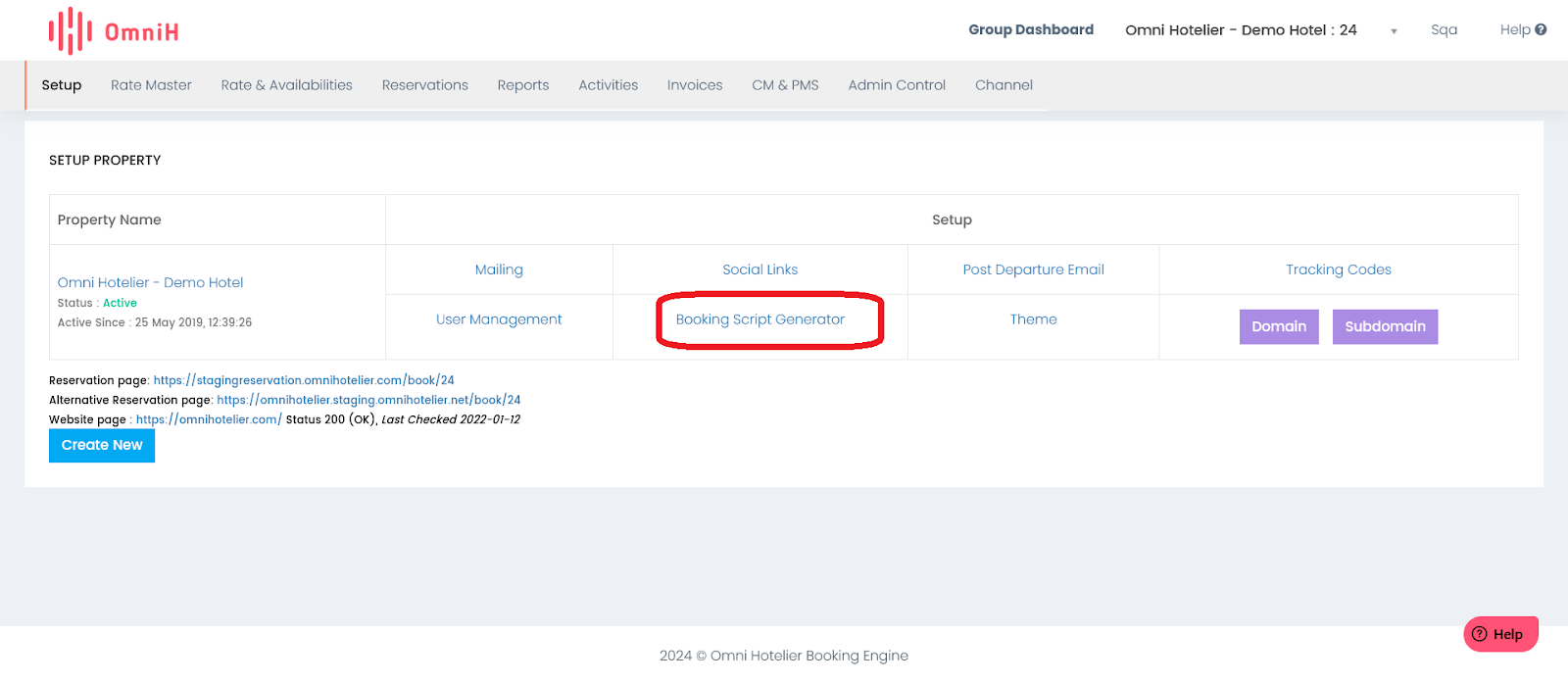This screenshot has height=684, width=1568.
Task: Open the Admin Control menu
Action: (897, 85)
